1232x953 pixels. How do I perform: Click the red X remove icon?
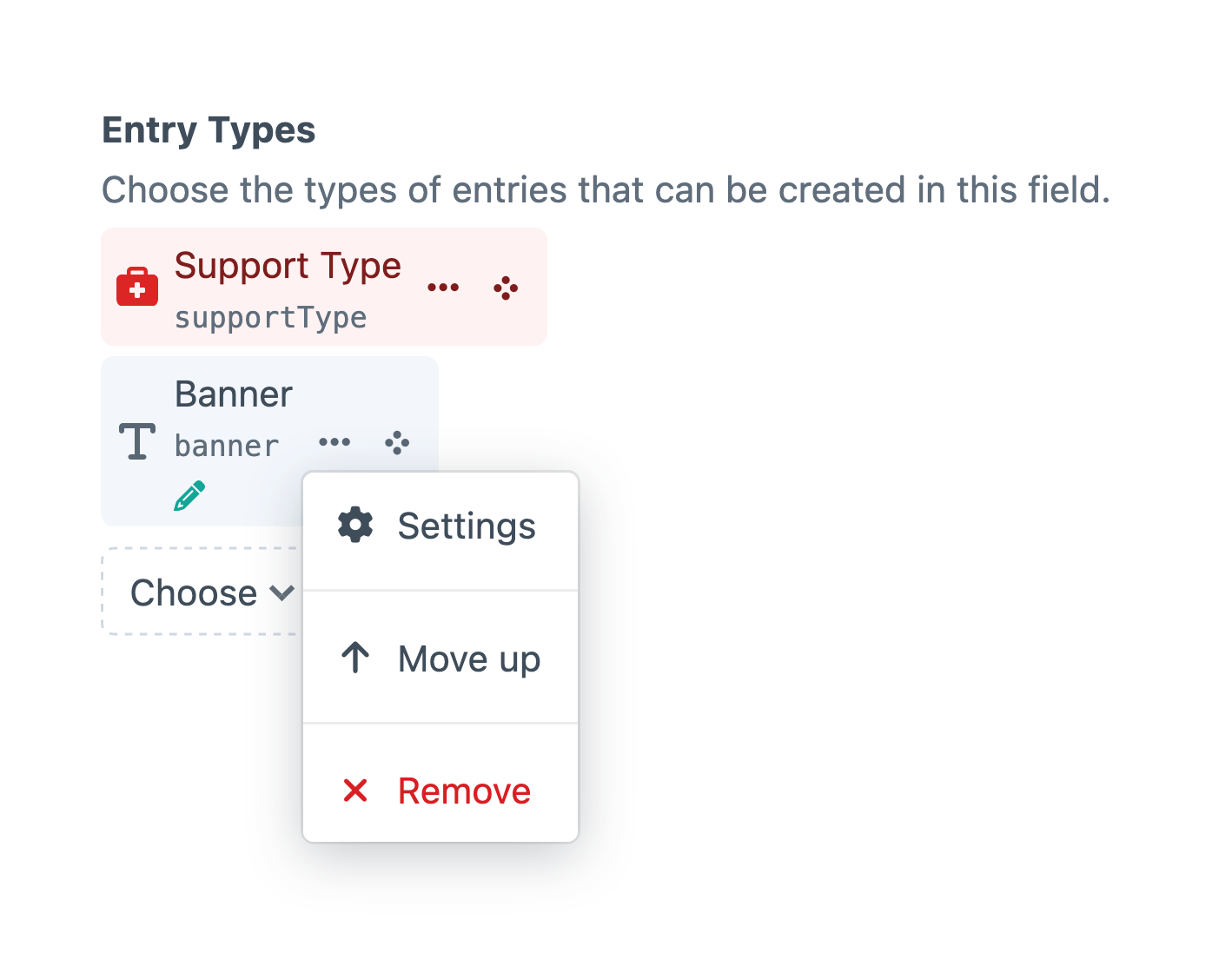coord(355,791)
